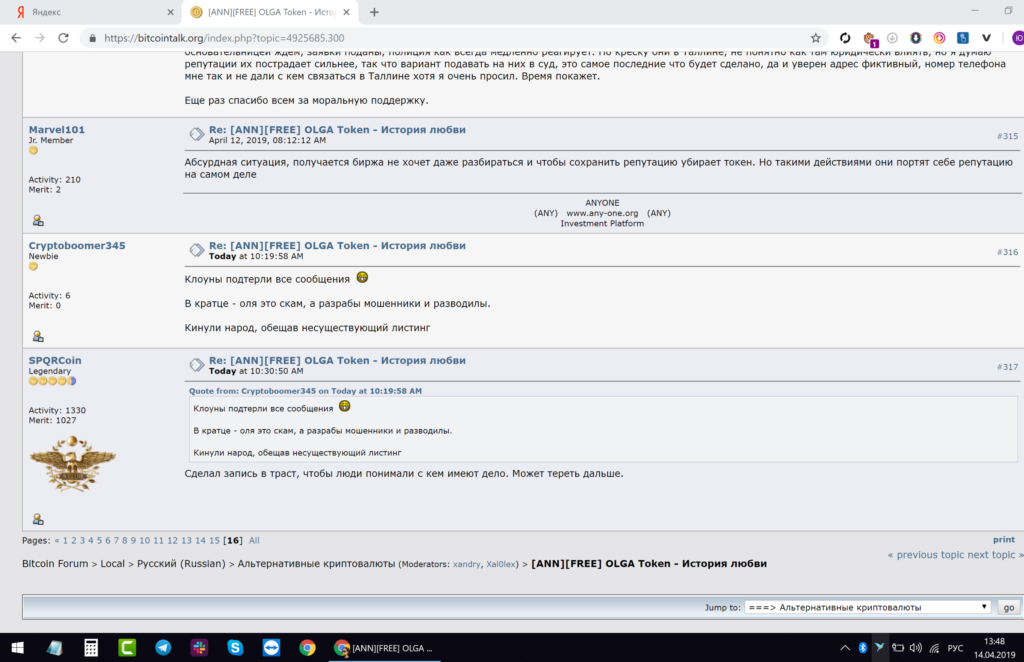
Task: Open moderator xandry's profile
Action: coord(466,564)
